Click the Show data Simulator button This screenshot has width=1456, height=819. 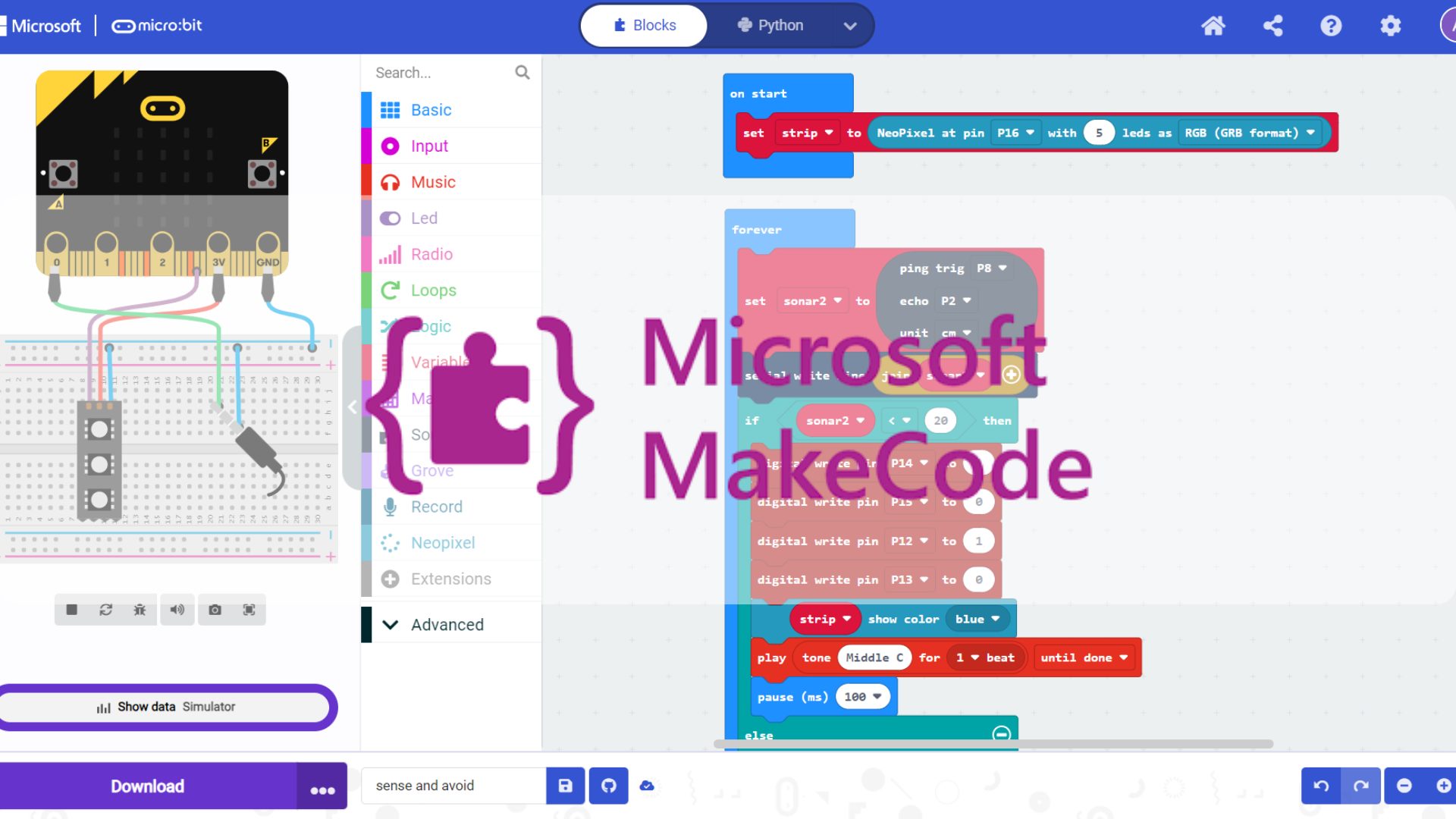point(167,707)
